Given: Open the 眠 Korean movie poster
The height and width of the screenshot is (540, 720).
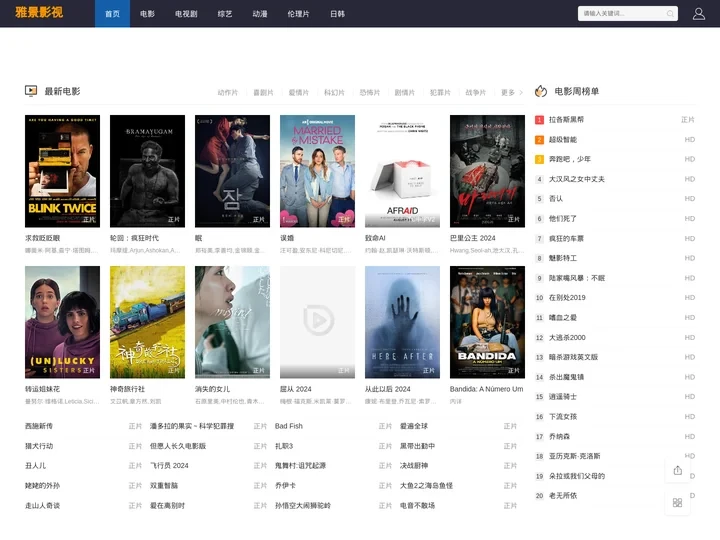Looking at the screenshot, I should [x=232, y=171].
